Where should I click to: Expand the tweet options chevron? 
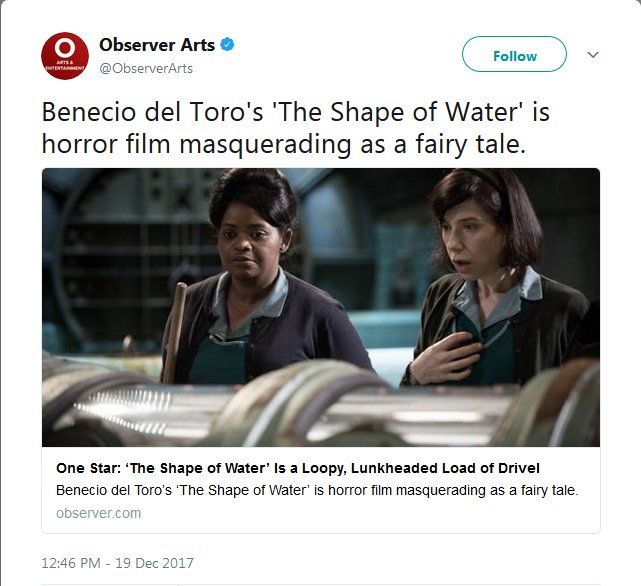(x=593, y=55)
